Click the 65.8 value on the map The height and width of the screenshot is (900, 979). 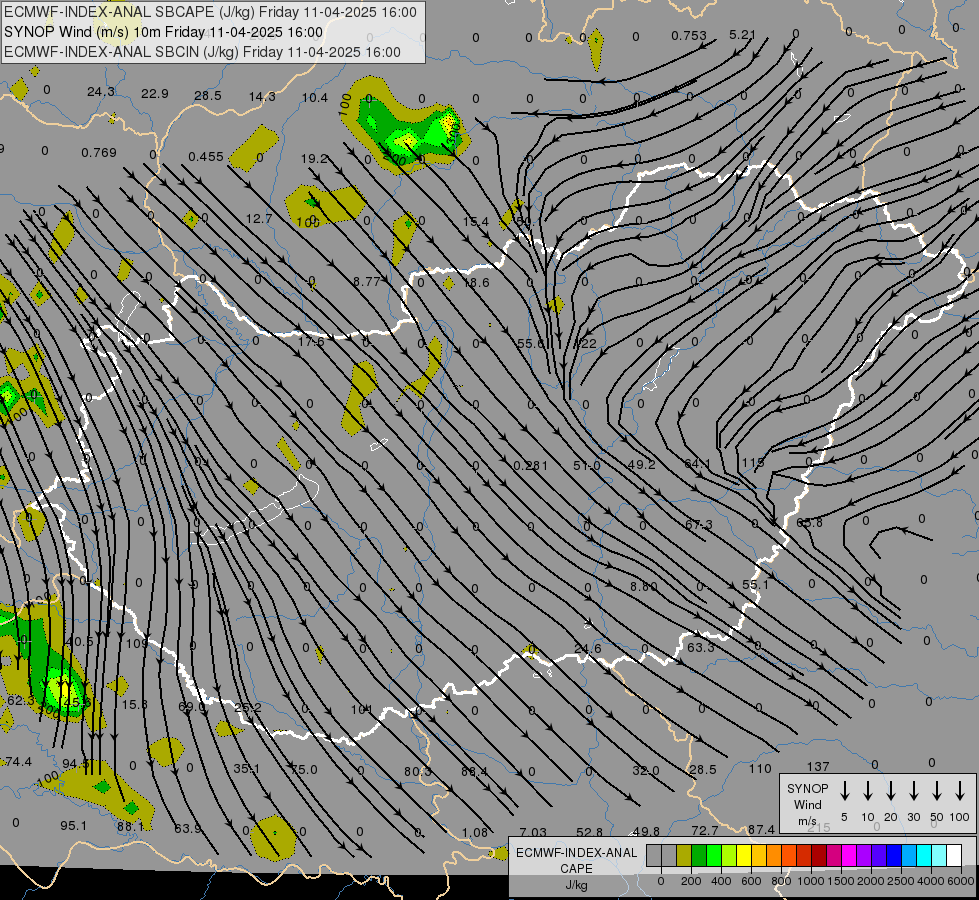pos(809,522)
